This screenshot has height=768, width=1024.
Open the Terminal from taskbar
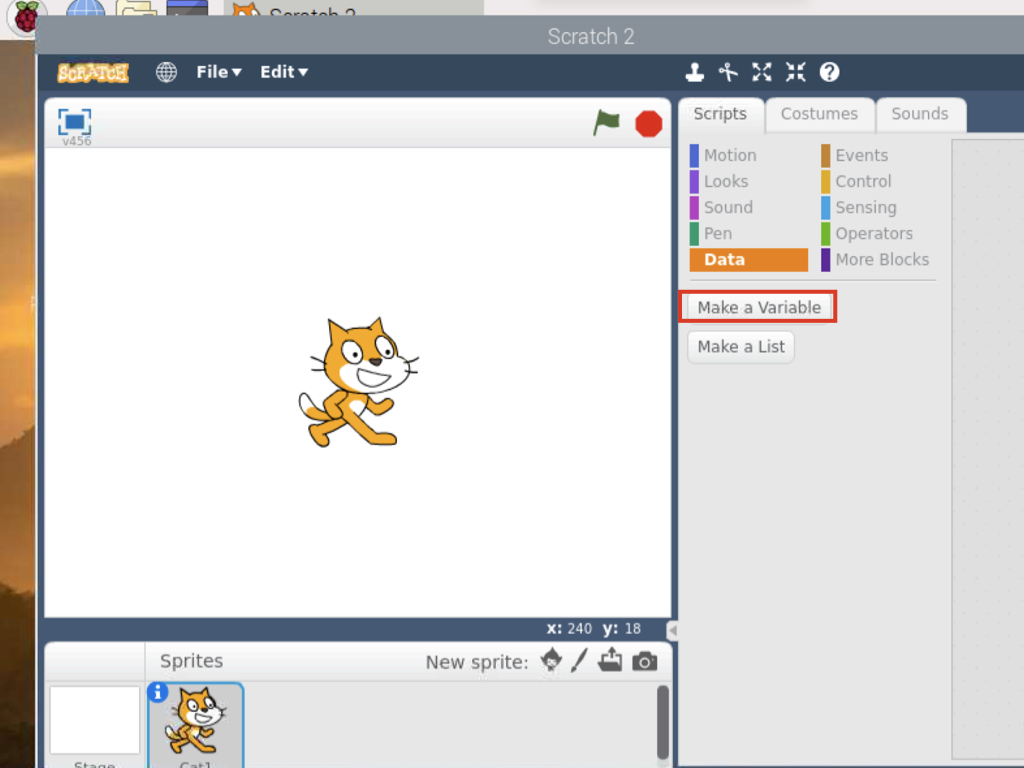pos(187,8)
